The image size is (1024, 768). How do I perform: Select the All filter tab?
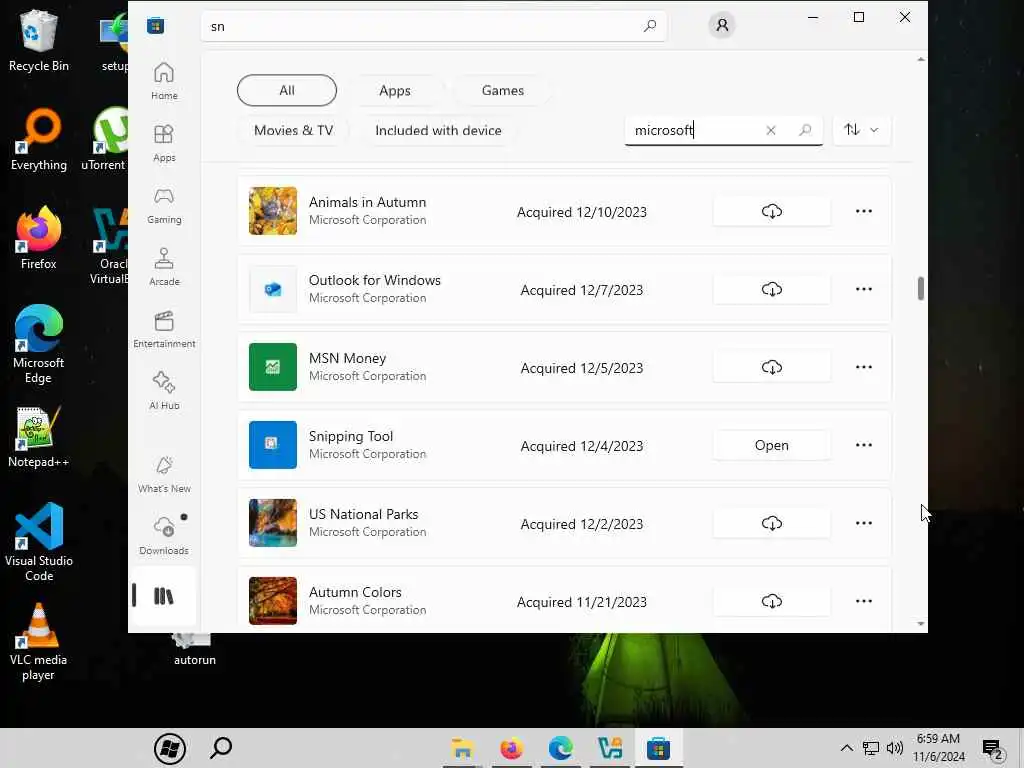[287, 90]
